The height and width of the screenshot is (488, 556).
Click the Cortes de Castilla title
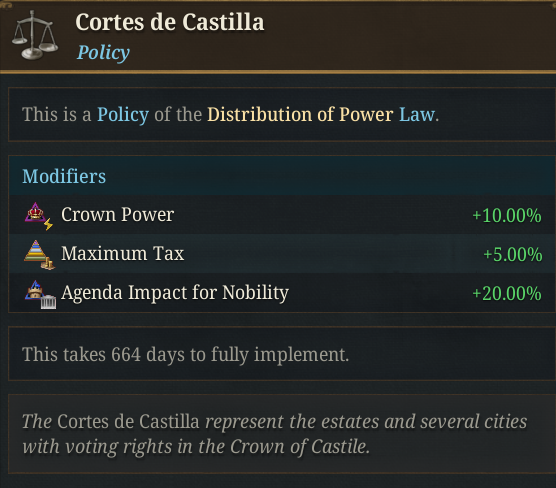pyautogui.click(x=170, y=22)
